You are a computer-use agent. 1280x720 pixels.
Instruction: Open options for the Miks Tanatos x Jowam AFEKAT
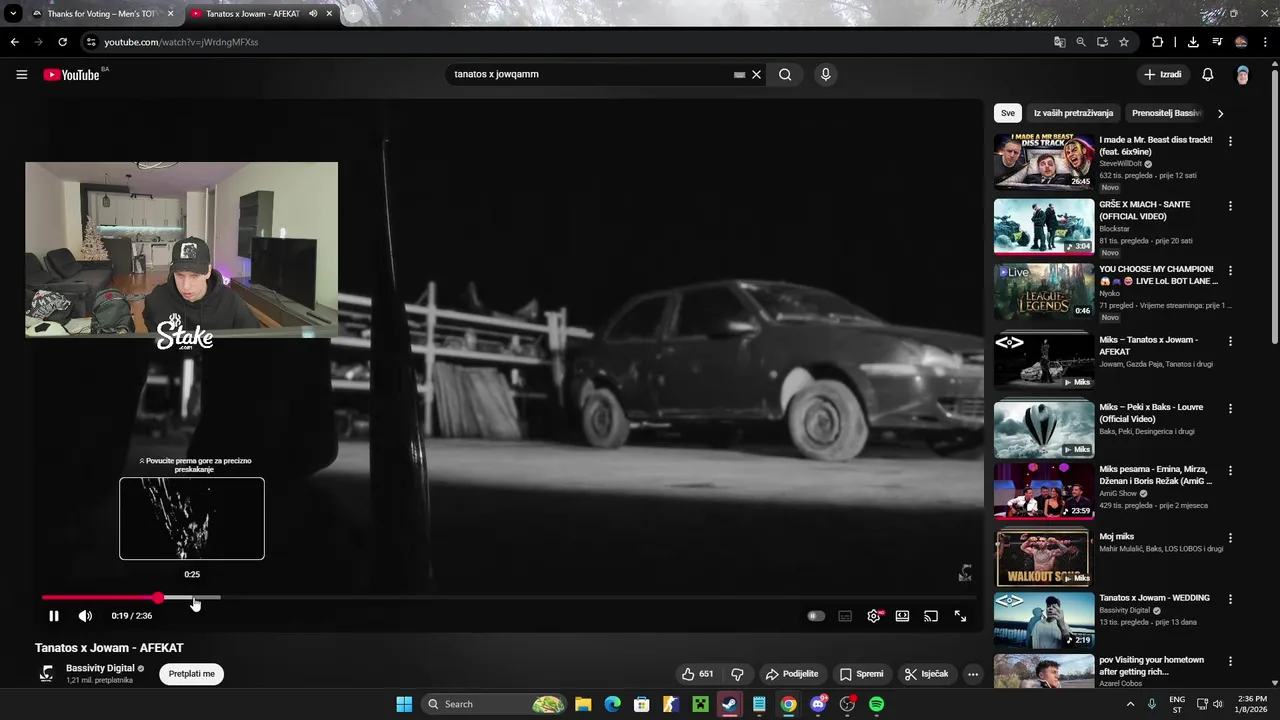[1230, 341]
